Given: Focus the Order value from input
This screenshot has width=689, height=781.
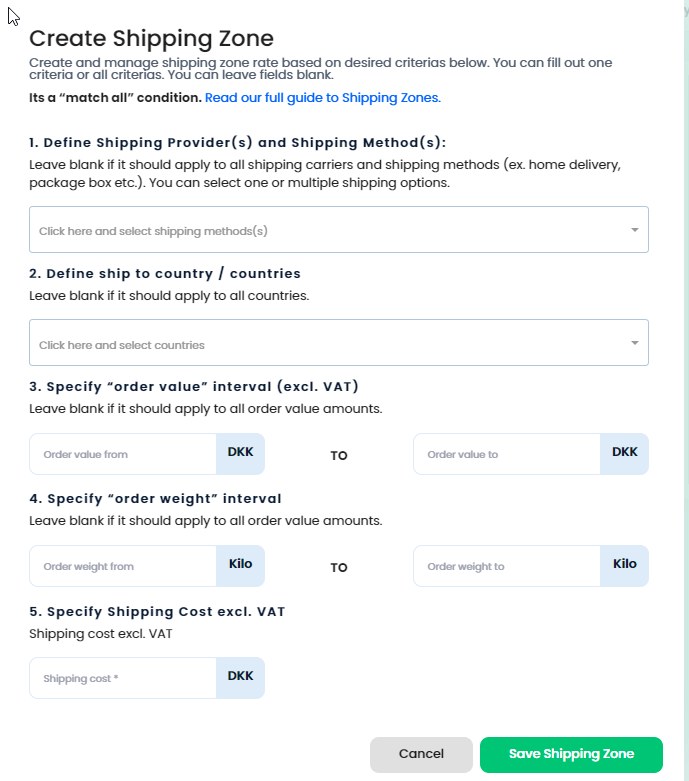Looking at the screenshot, I should point(123,454).
